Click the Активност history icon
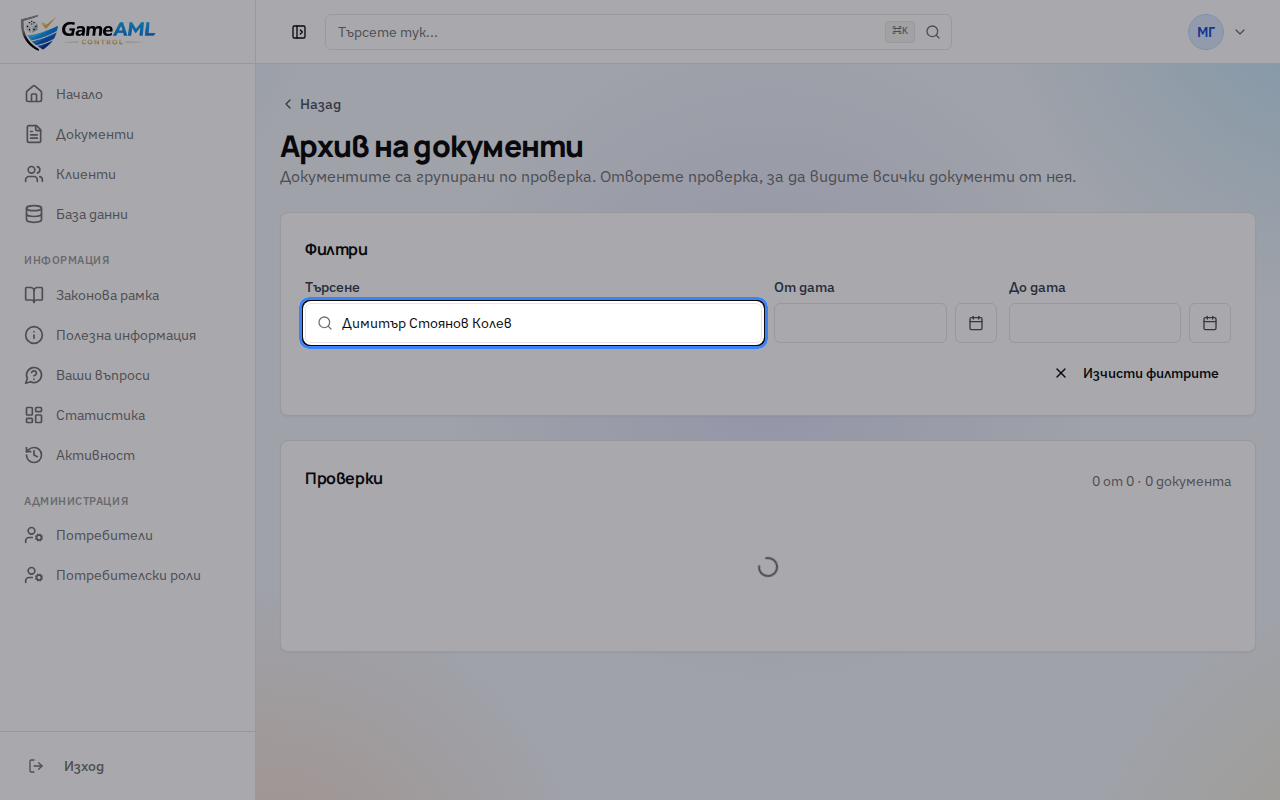This screenshot has height=800, width=1280. tap(34, 455)
